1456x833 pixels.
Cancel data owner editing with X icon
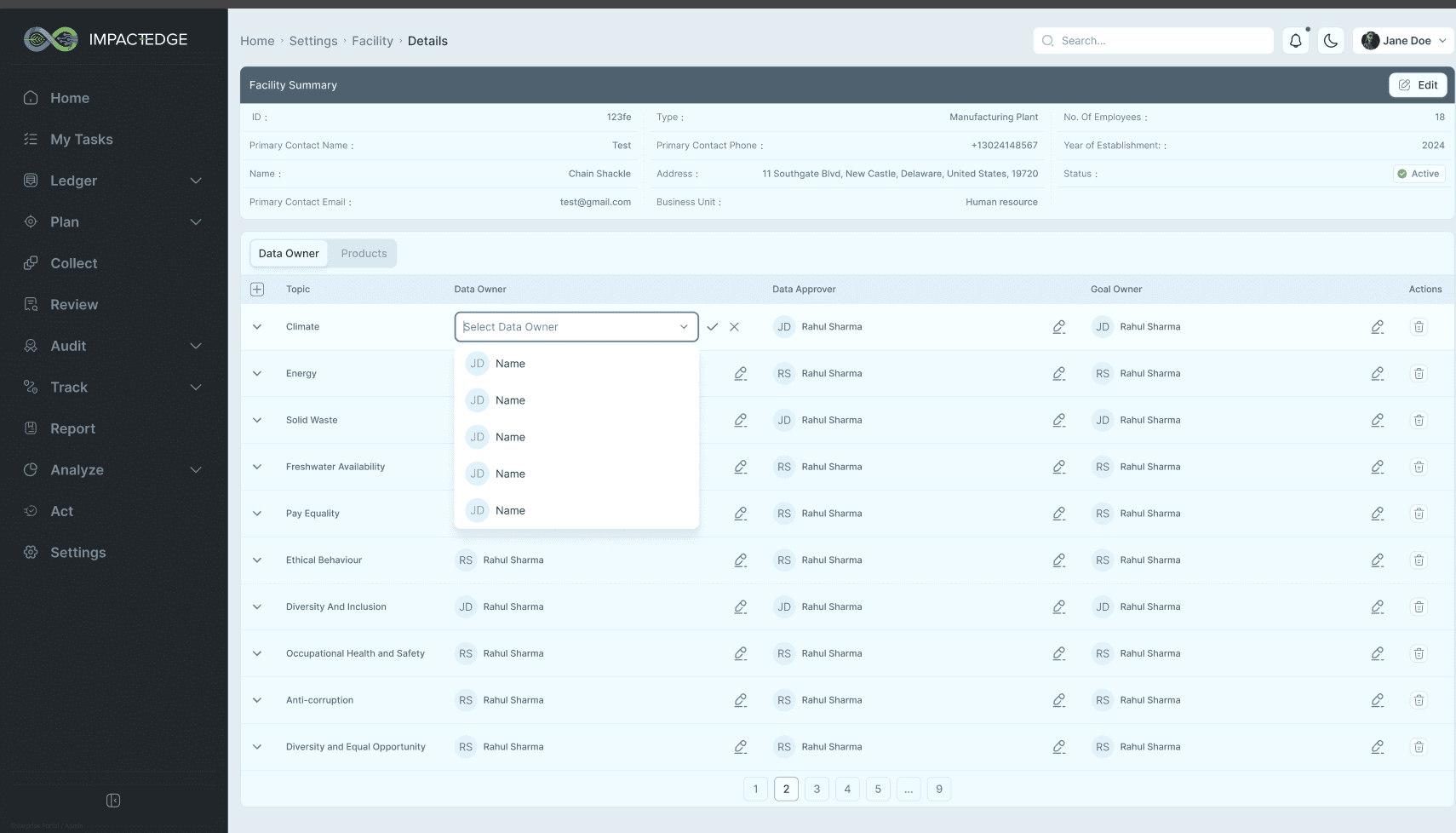point(734,327)
